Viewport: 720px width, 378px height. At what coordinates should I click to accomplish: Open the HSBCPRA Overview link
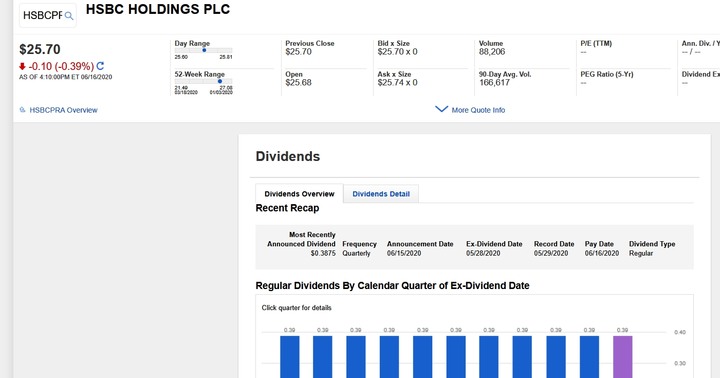pyautogui.click(x=63, y=110)
